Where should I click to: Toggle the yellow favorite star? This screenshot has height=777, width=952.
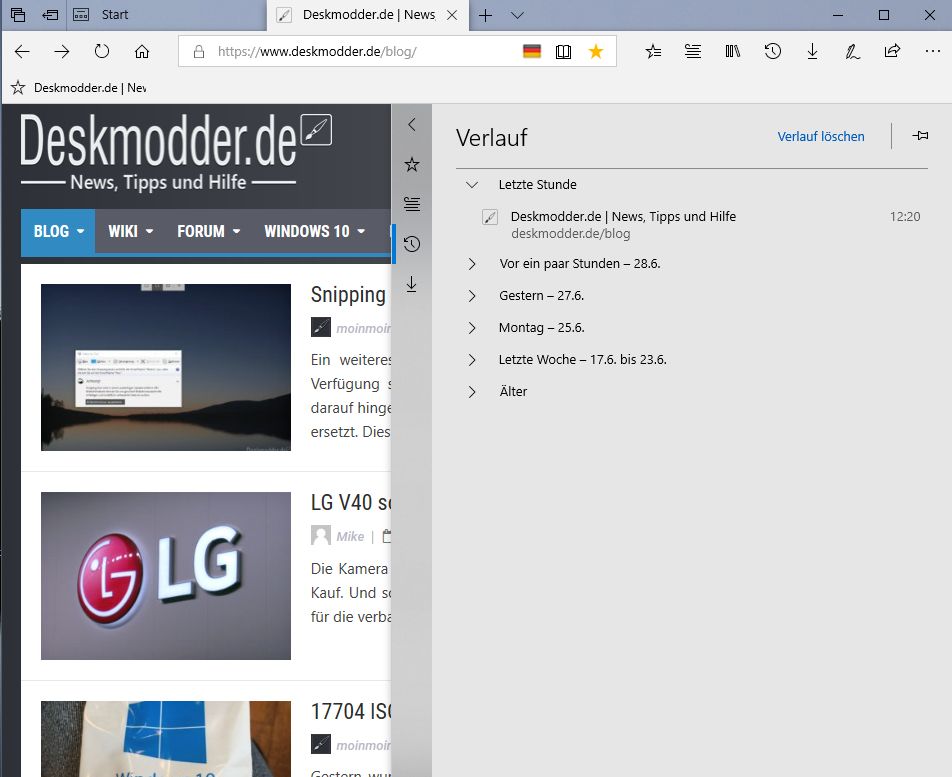(596, 52)
